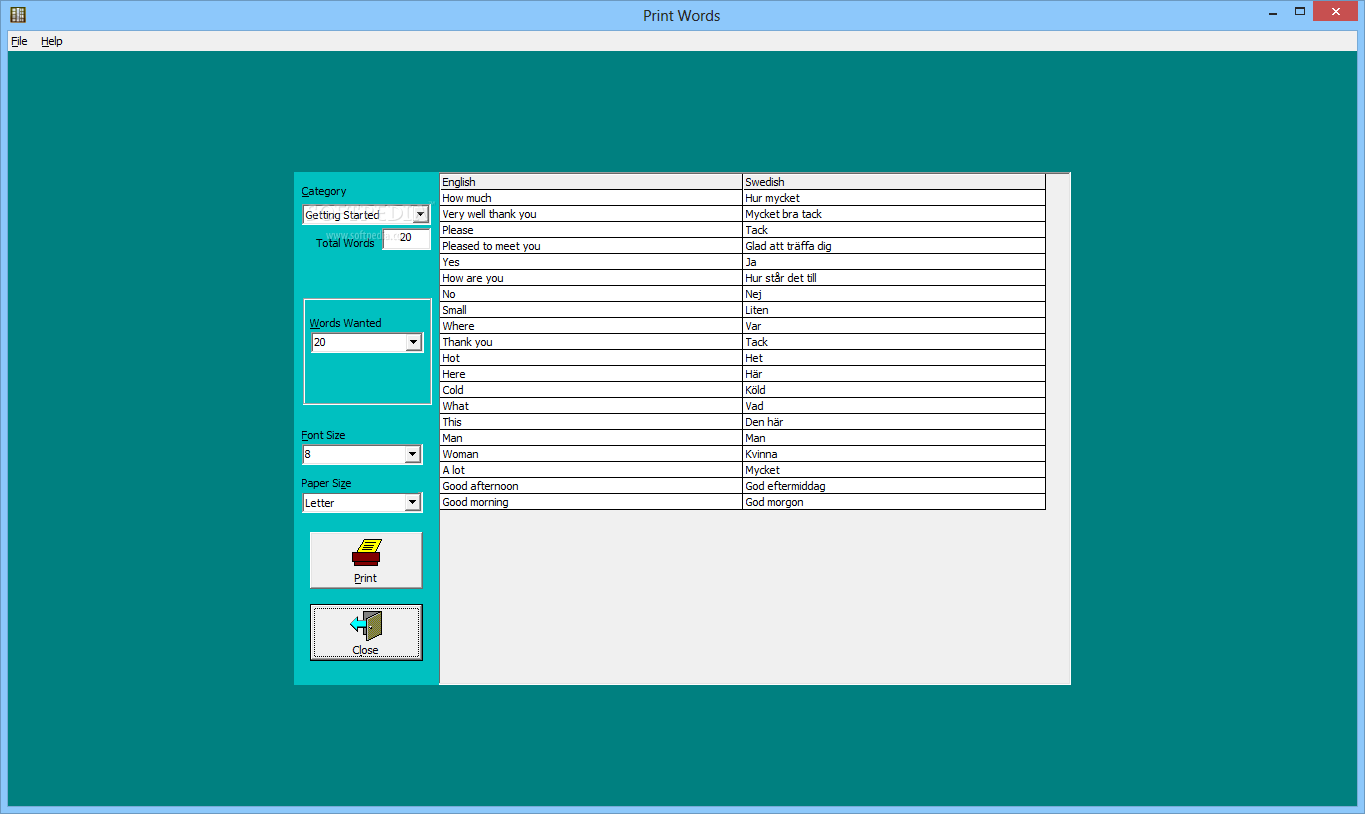Select the 'Thank you' cell
The image size is (1365, 814).
pos(591,342)
